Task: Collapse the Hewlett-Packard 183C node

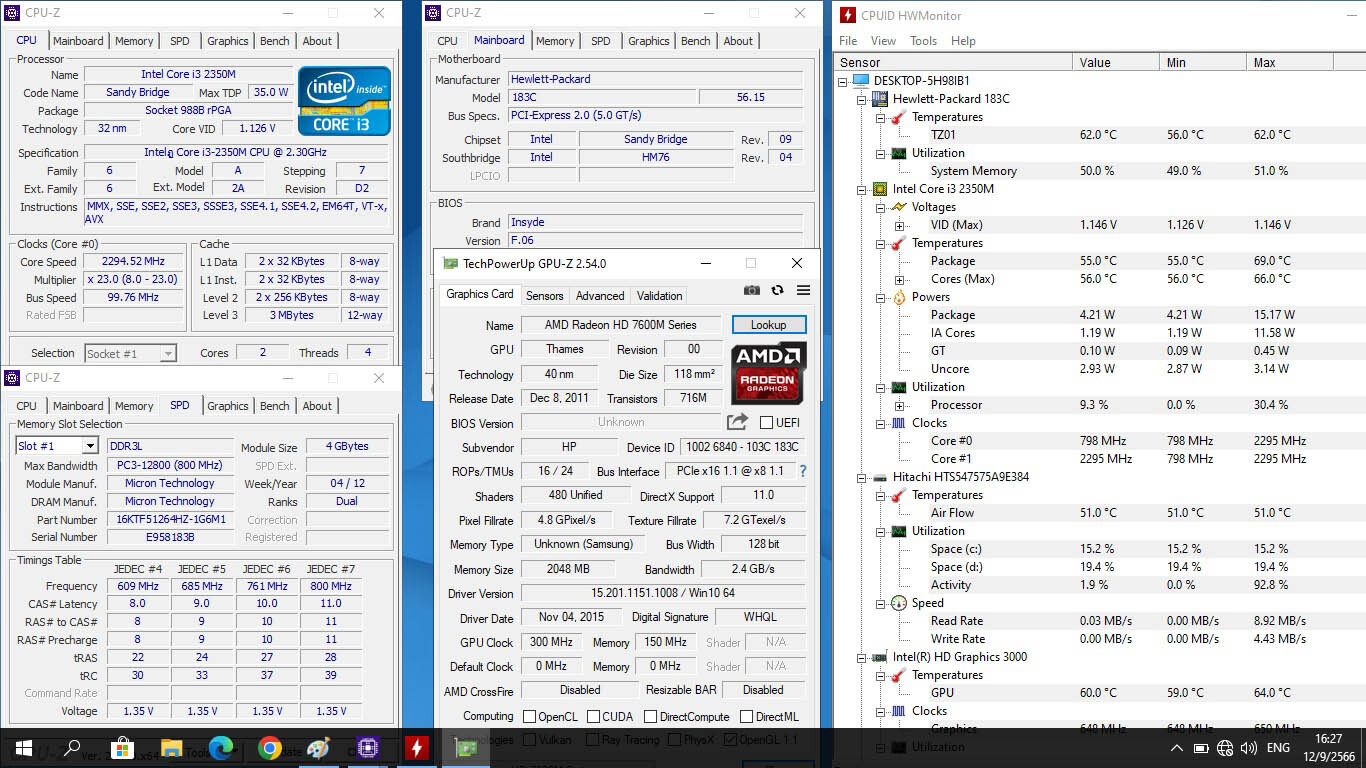Action: 862,99
